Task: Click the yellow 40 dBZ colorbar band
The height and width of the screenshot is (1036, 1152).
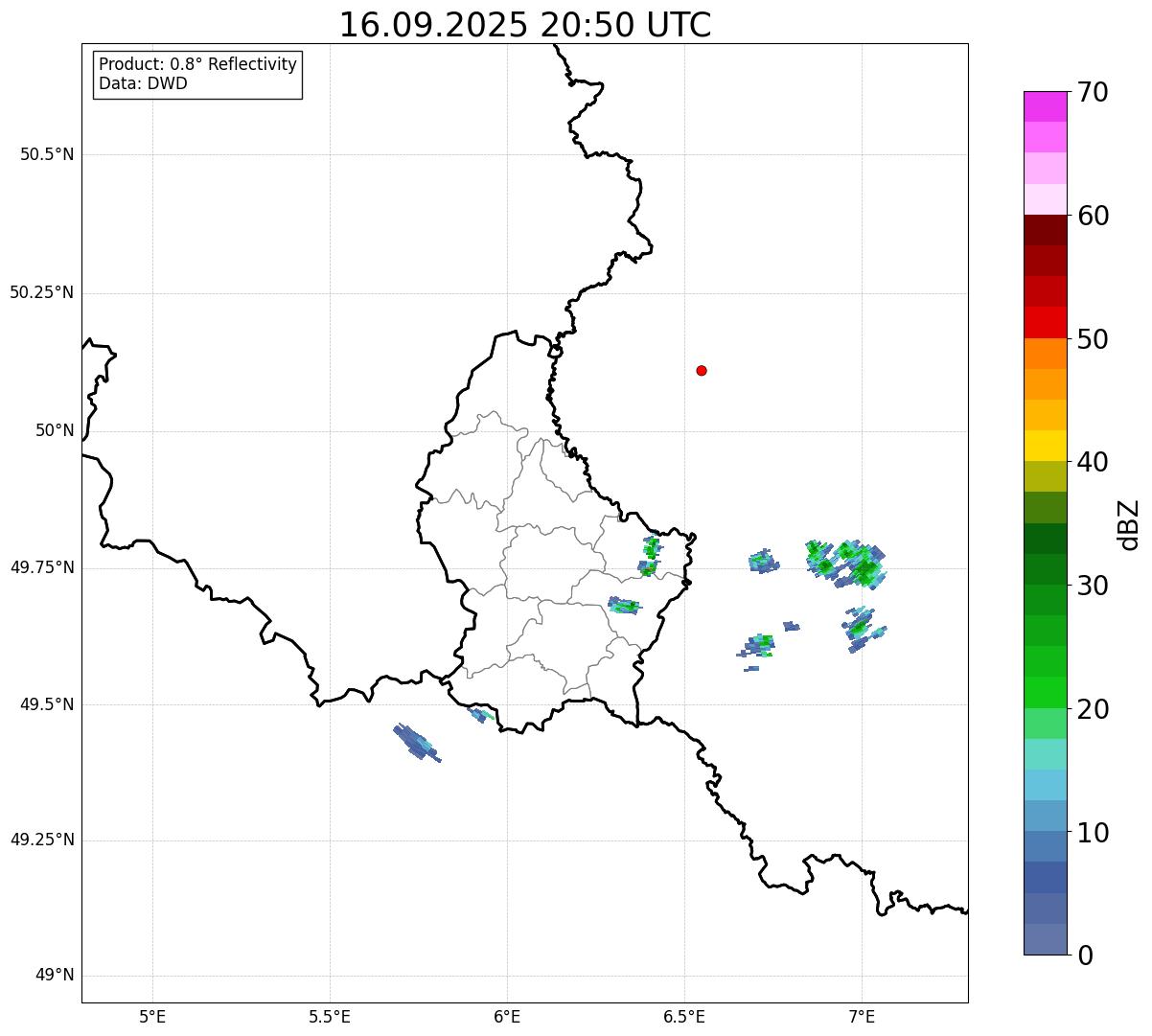Action: point(1045,446)
